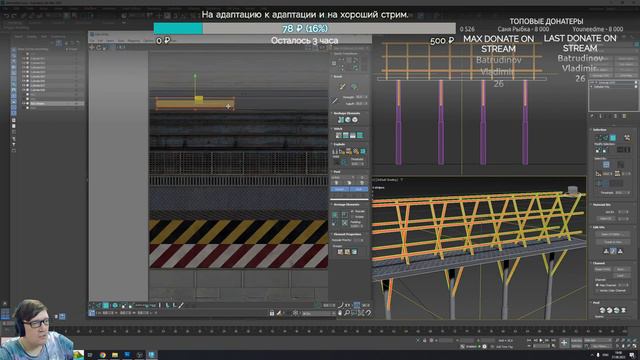Select the Paint Move brush in Brush rollout
640x360 pixels.
point(342,87)
